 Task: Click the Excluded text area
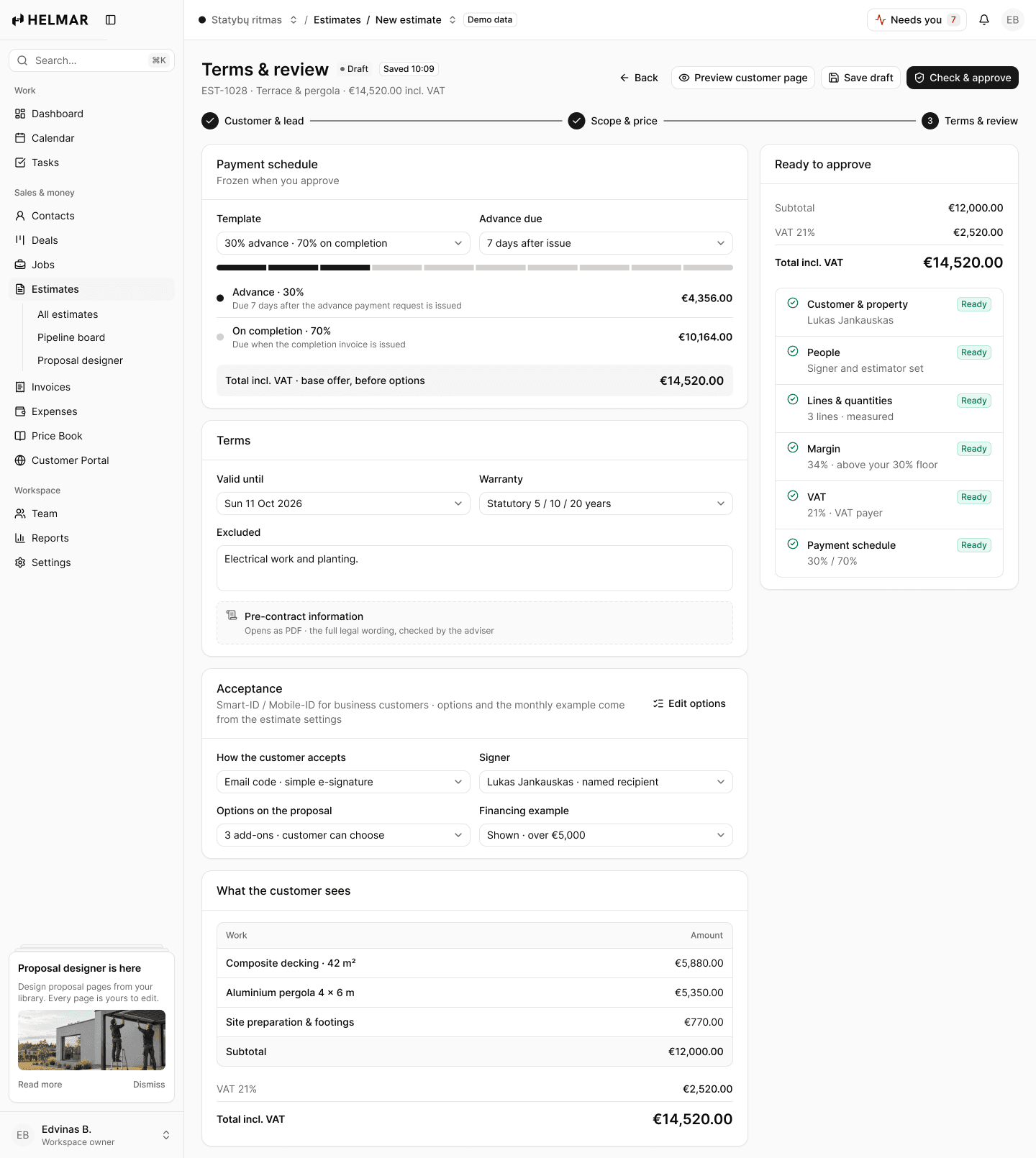tap(475, 568)
